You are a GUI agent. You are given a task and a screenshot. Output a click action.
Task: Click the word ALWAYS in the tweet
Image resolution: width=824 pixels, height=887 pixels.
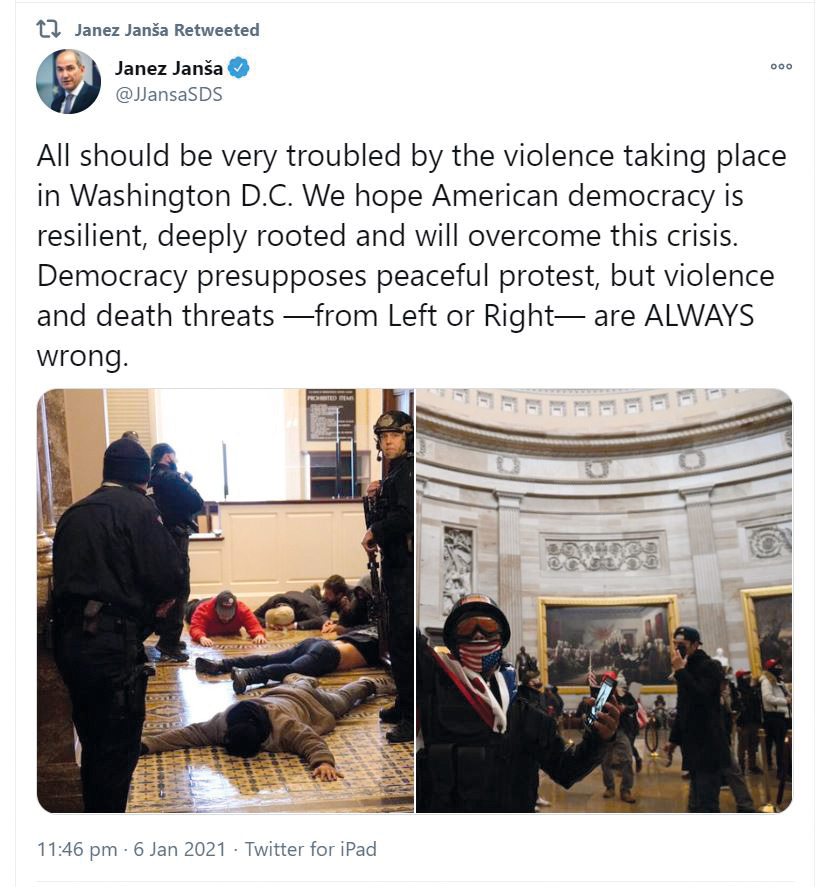(x=699, y=316)
